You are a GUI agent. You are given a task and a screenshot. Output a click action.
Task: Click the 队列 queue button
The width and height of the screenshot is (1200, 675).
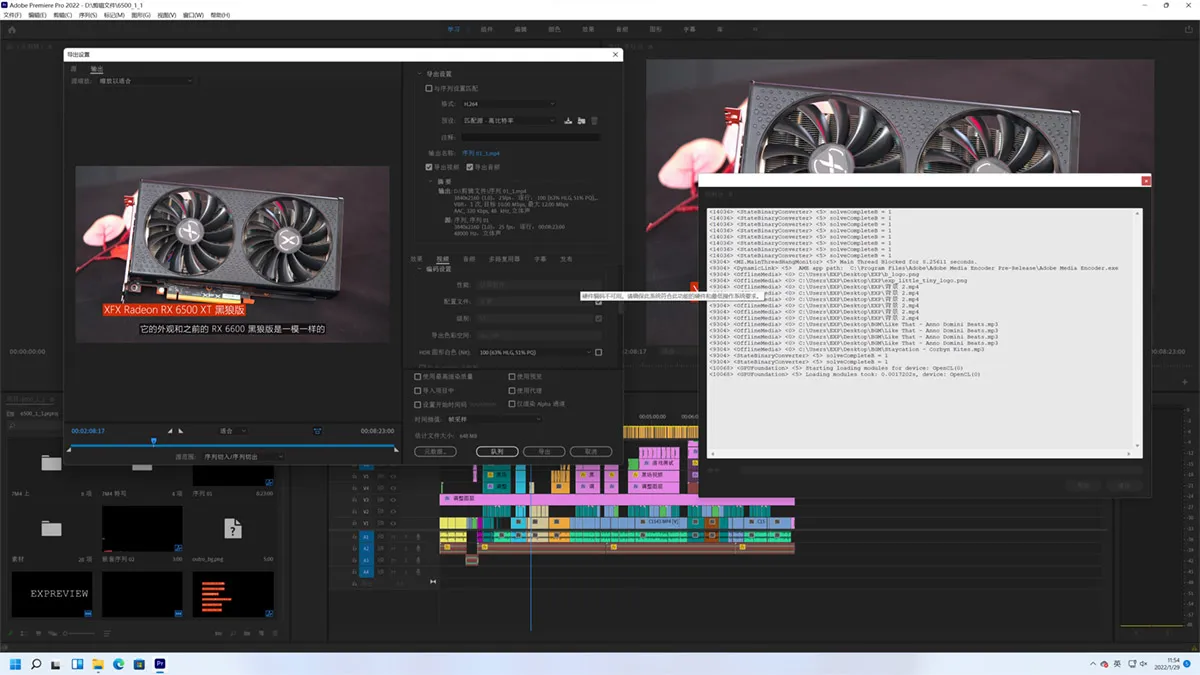(x=497, y=452)
